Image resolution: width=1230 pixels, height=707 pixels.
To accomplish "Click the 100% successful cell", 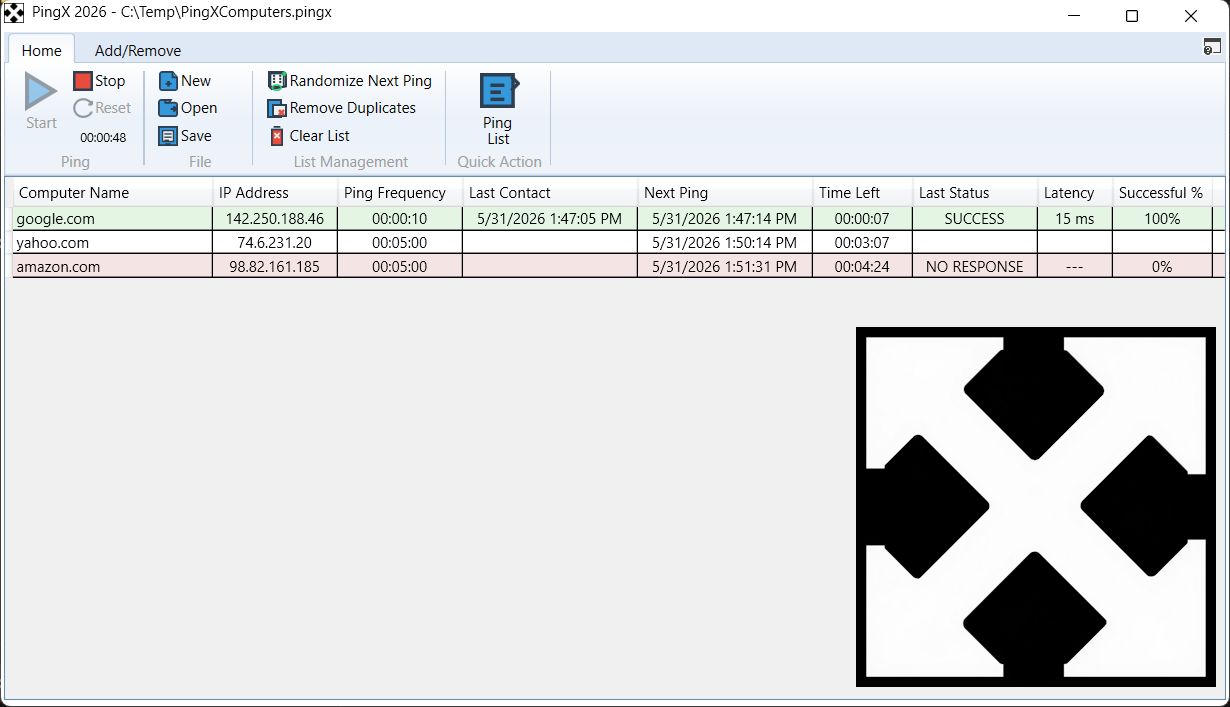I will click(1162, 219).
